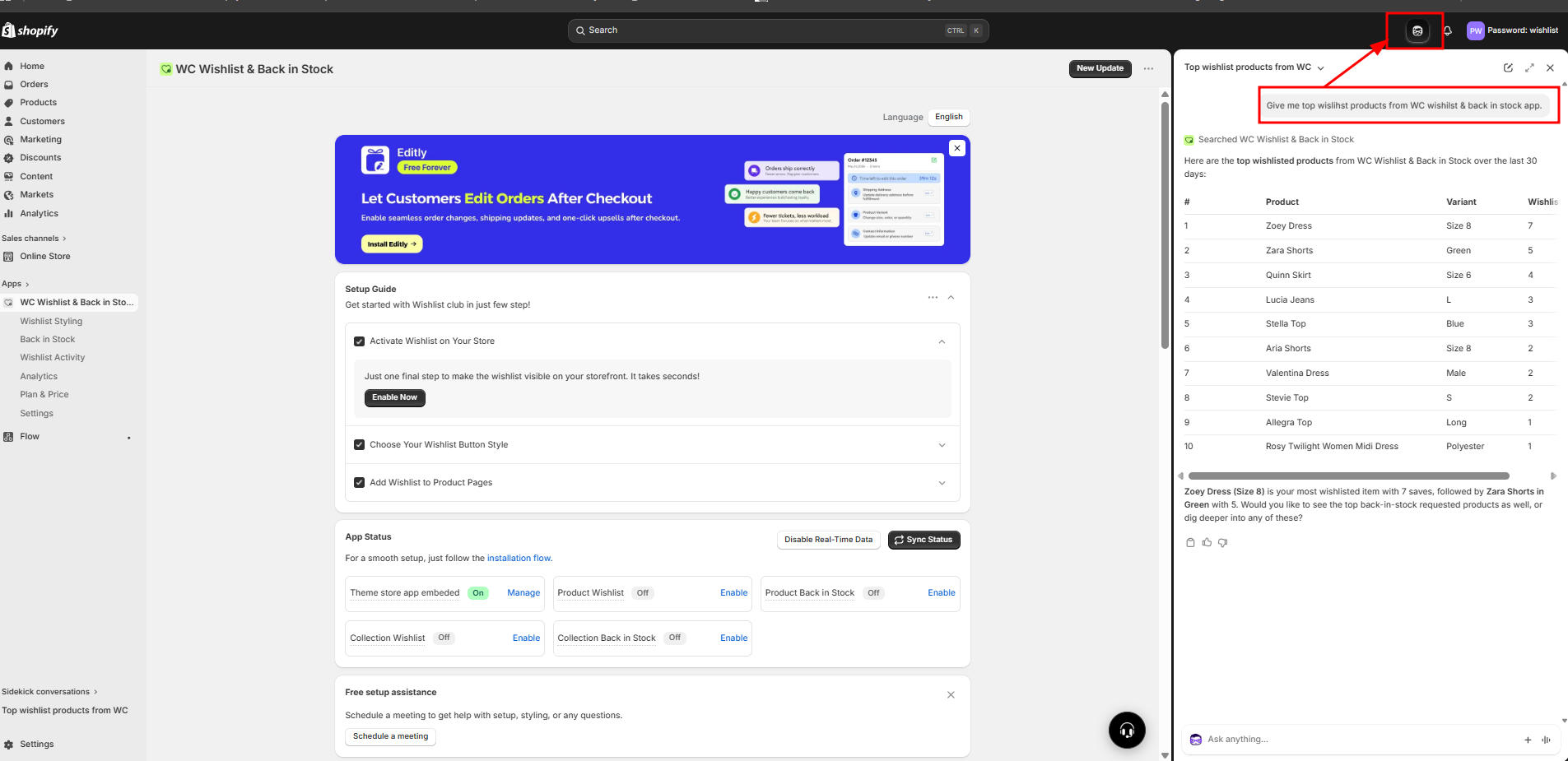Screen dimensions: 1568x761
Task: Click the Sync Status button
Action: pos(924,540)
